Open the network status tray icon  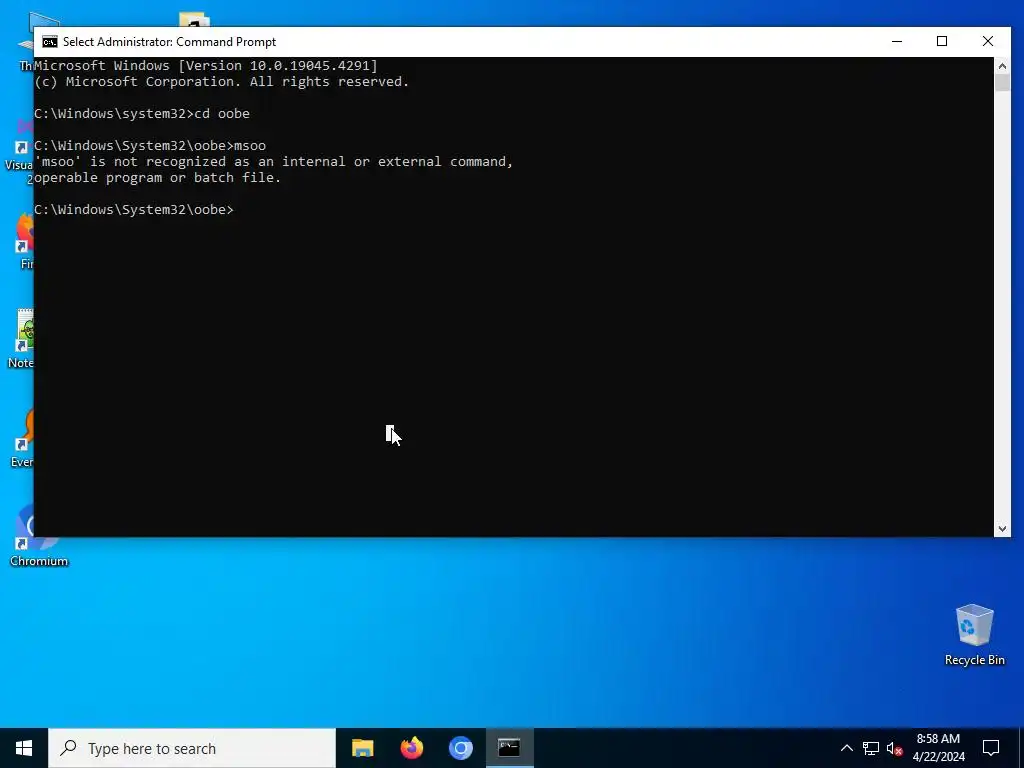[871, 748]
